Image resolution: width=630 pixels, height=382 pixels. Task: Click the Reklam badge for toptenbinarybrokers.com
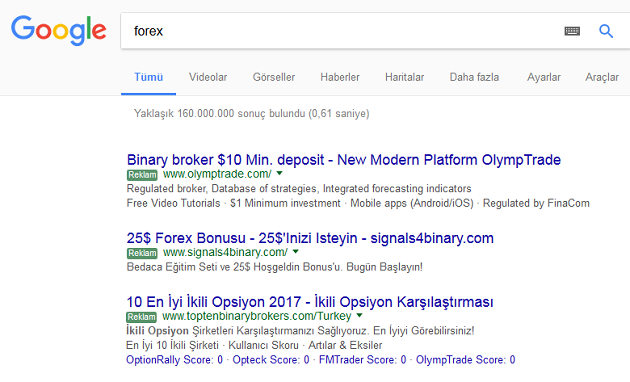pyautogui.click(x=141, y=317)
